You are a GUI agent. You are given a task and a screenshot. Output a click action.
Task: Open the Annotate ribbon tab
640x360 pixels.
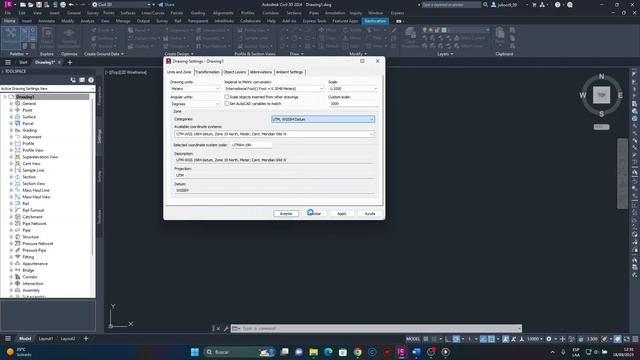click(46, 21)
